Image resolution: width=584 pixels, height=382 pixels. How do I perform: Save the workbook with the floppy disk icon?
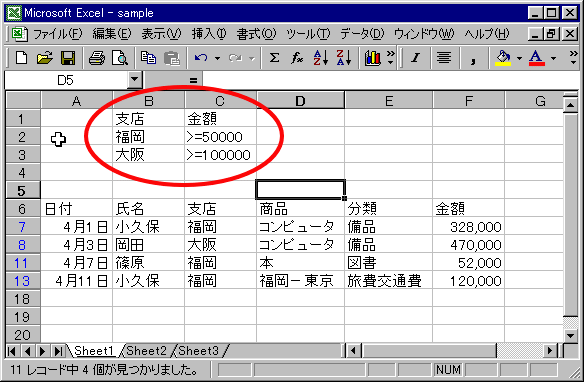click(68, 58)
